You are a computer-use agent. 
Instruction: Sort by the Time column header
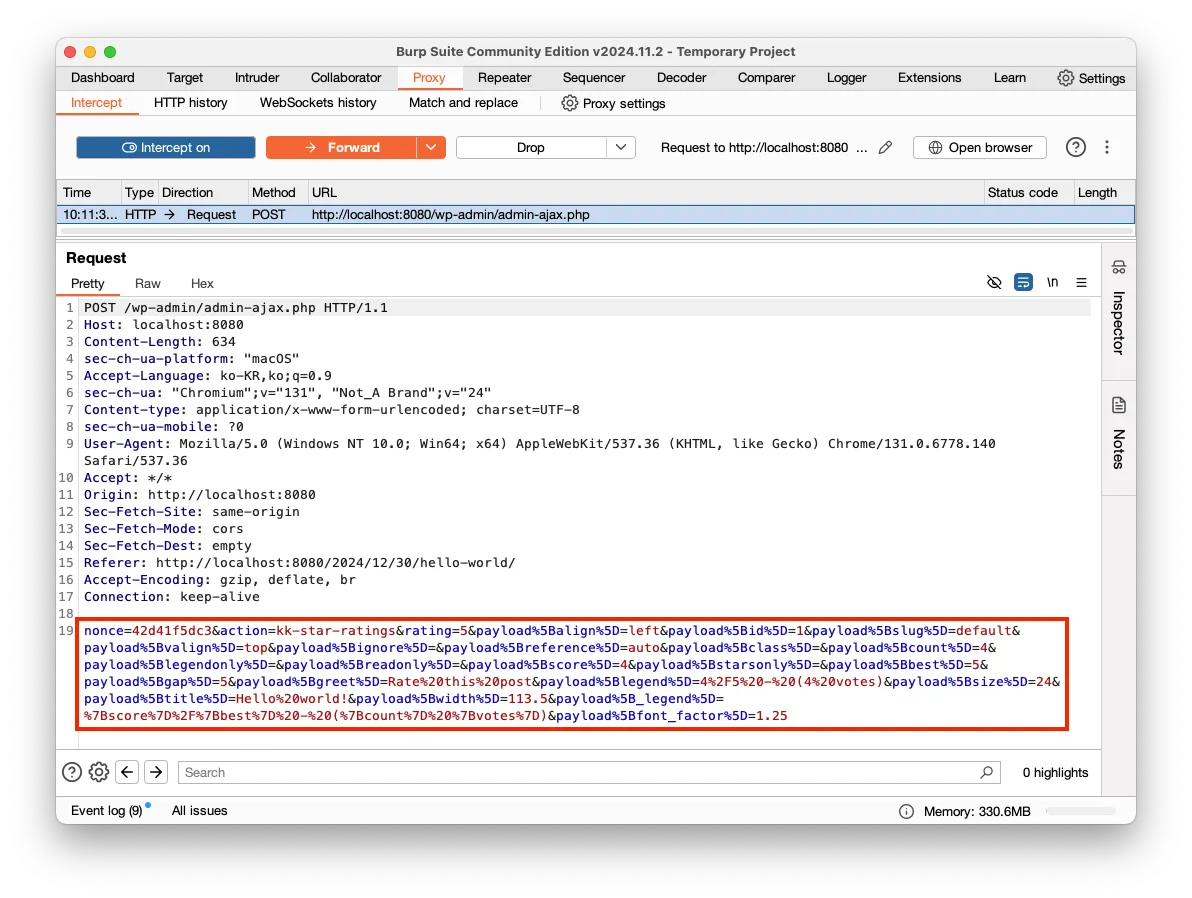[x=89, y=192]
